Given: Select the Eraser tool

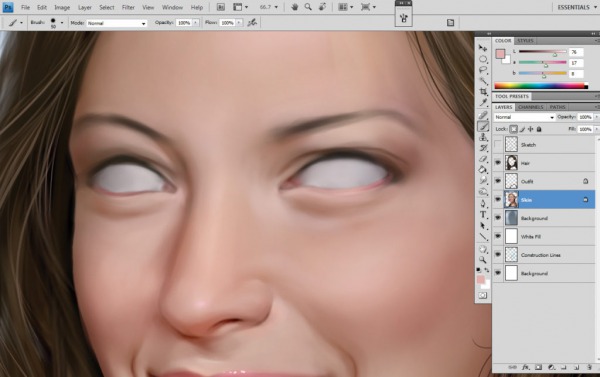Looking at the screenshot, I should 483,158.
